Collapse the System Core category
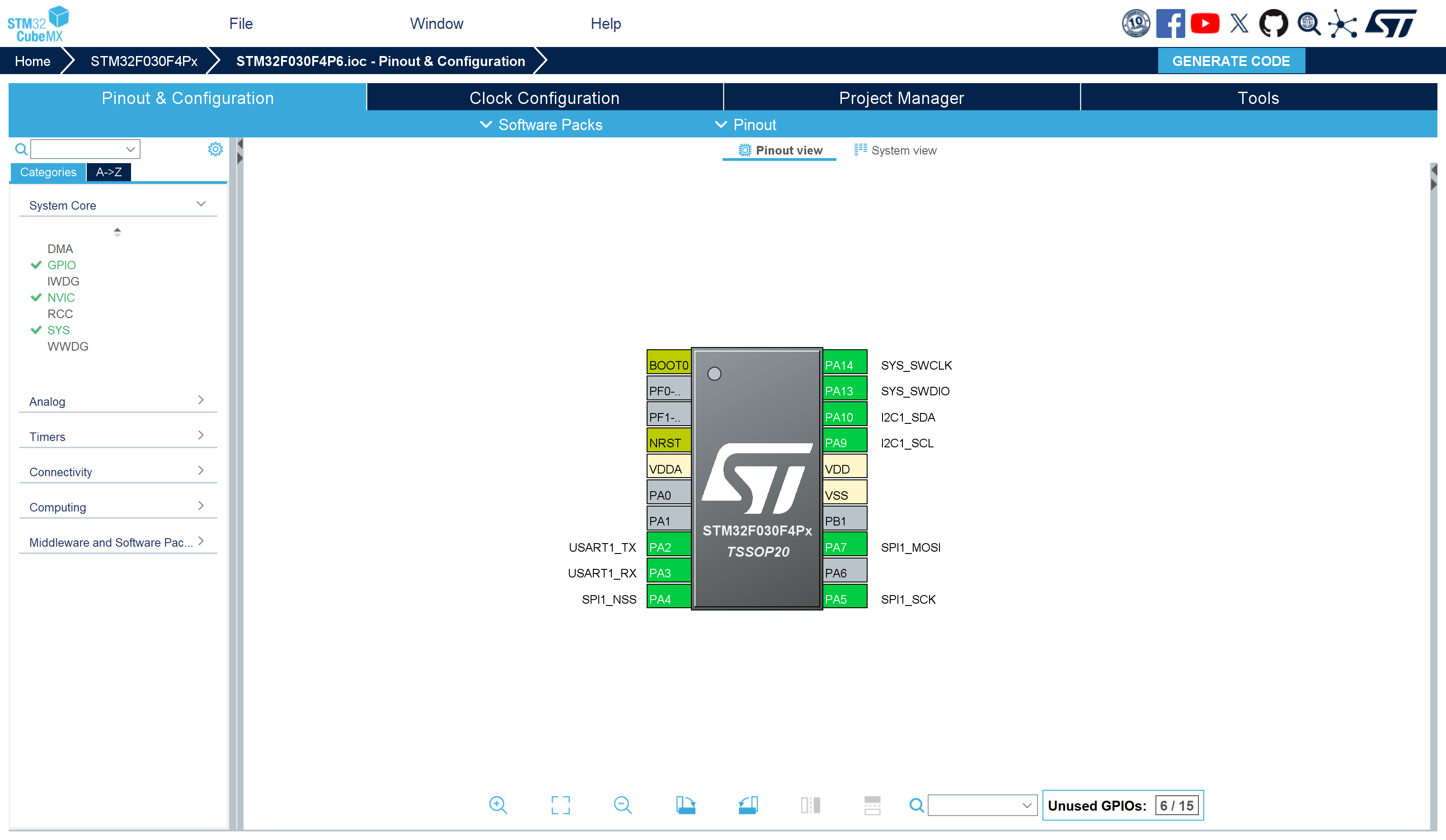1446x840 pixels. (x=200, y=204)
